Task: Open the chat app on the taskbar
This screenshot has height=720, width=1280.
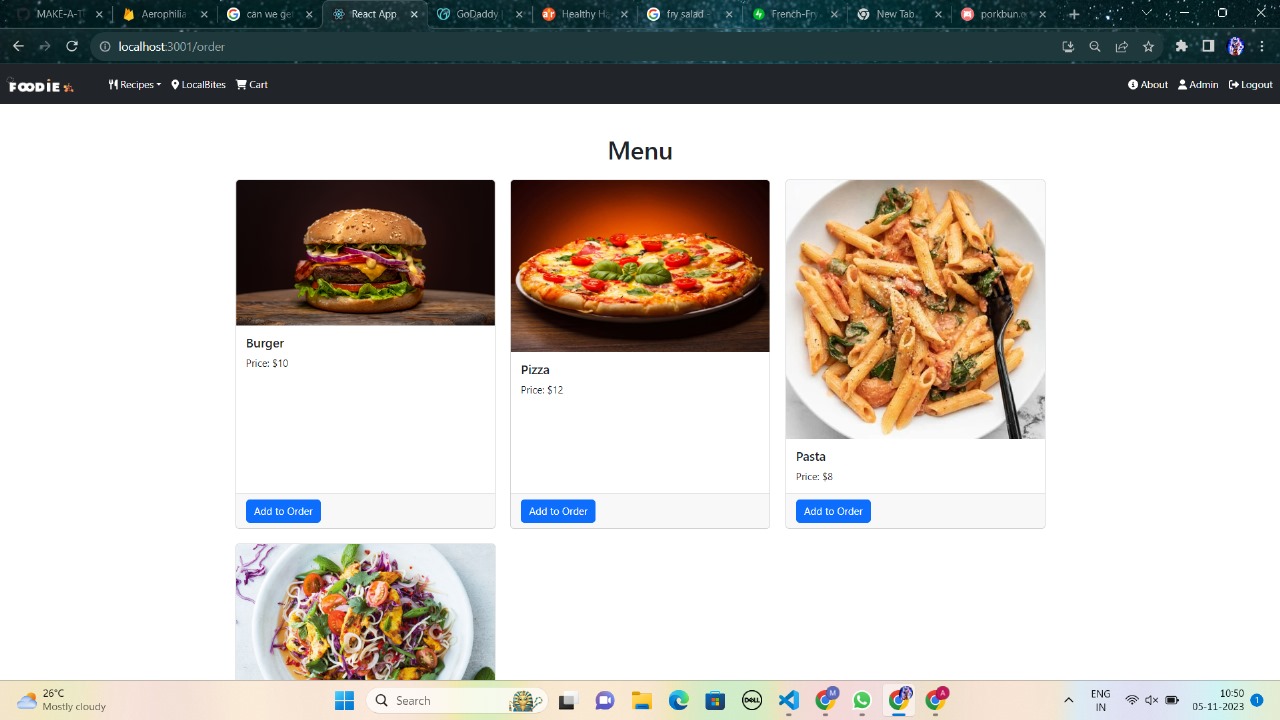Action: [604, 701]
